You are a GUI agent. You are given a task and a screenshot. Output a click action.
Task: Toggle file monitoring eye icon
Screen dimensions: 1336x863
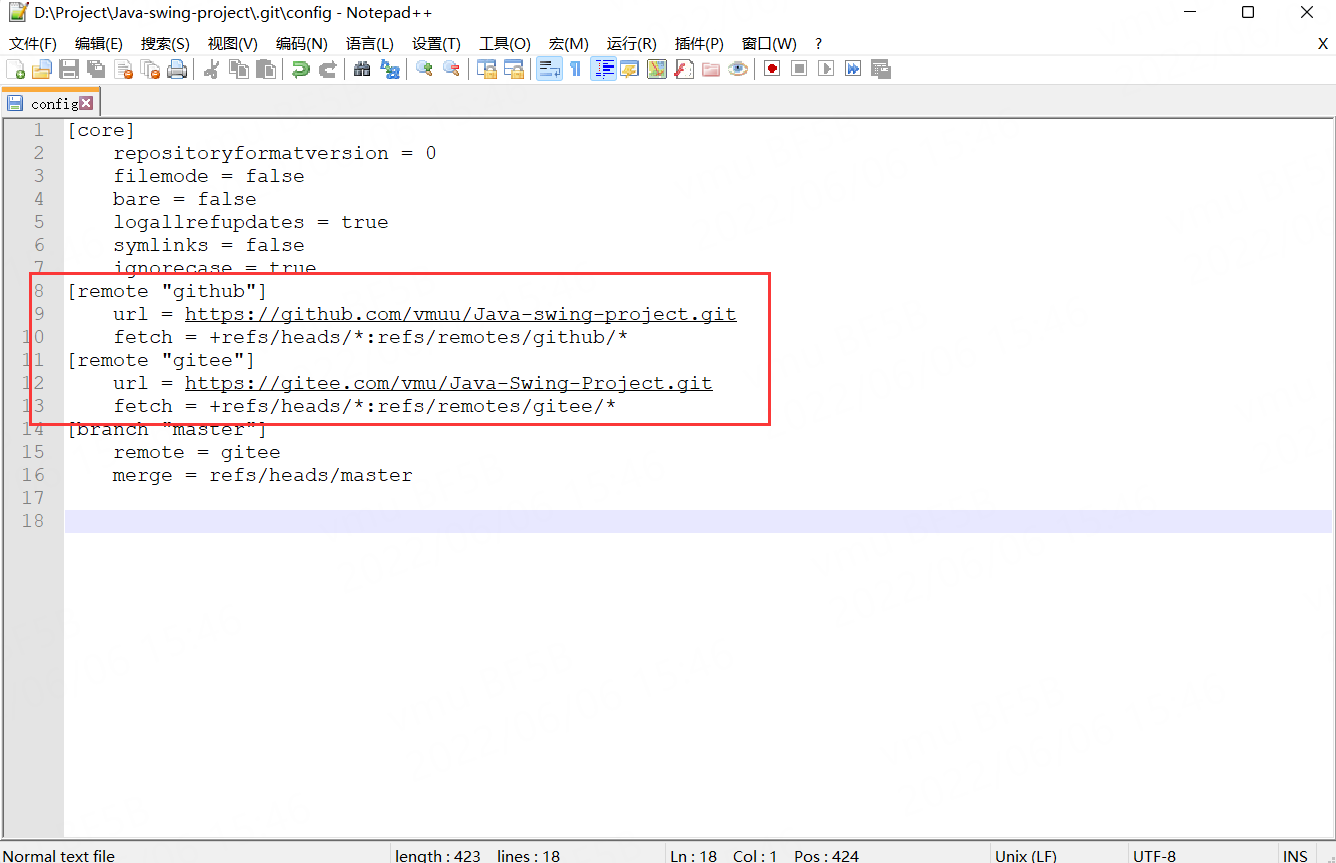tap(738, 69)
